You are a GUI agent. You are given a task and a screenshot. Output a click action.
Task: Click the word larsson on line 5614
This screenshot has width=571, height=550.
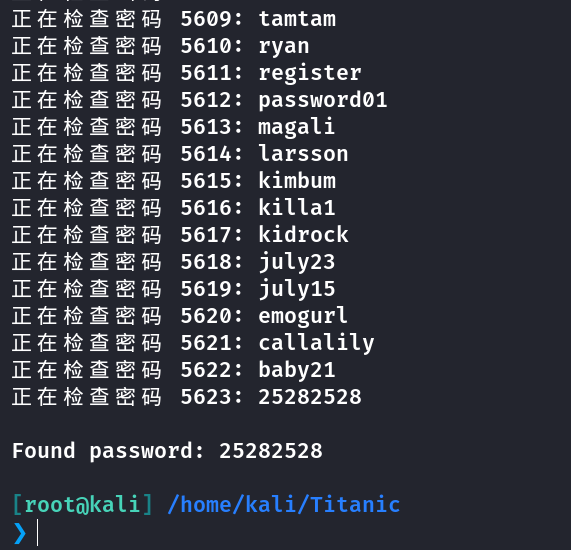(x=303, y=153)
